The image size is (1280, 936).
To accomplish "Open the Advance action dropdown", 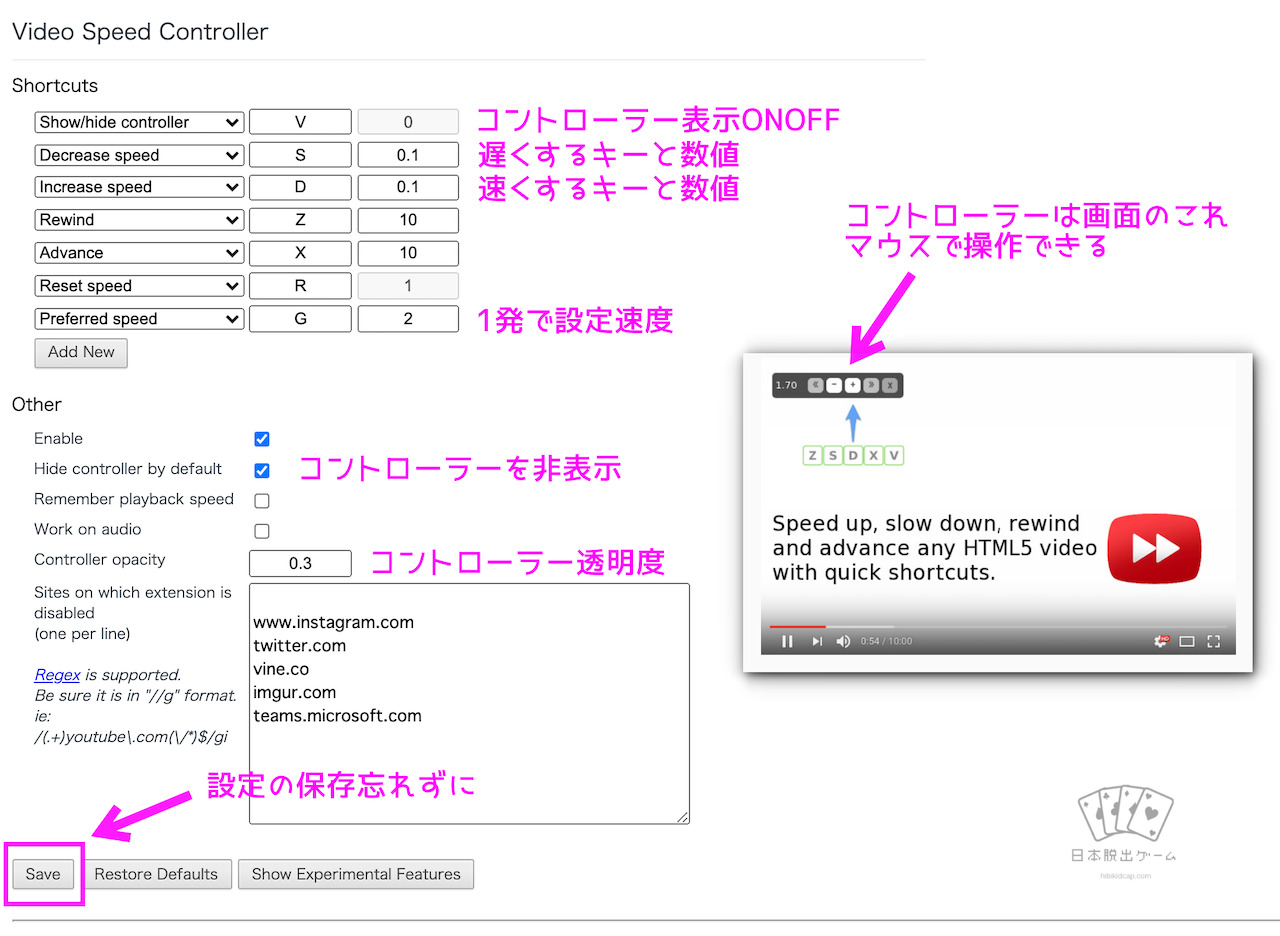I will pyautogui.click(x=139, y=253).
